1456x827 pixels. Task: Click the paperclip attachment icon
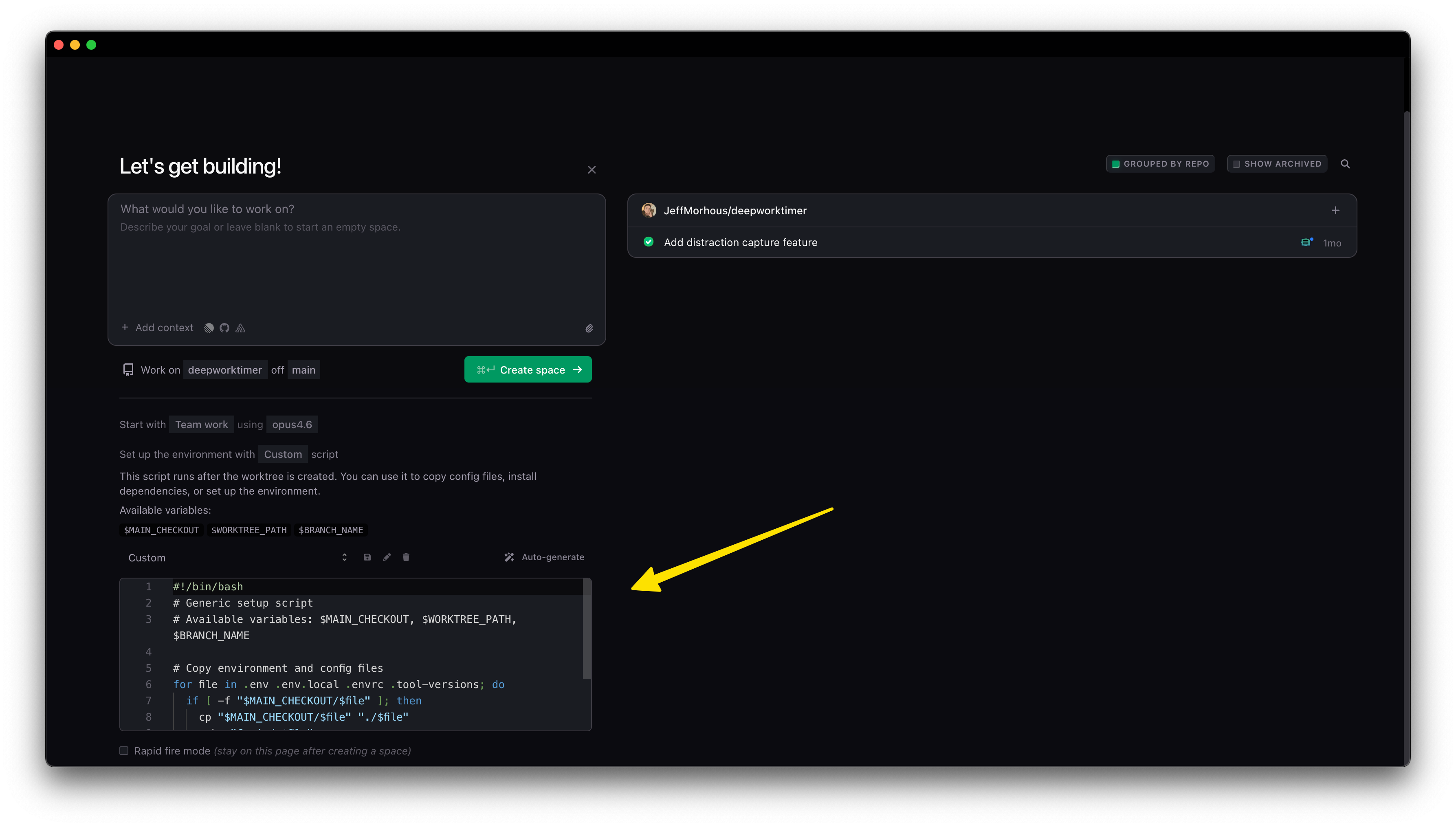(589, 328)
